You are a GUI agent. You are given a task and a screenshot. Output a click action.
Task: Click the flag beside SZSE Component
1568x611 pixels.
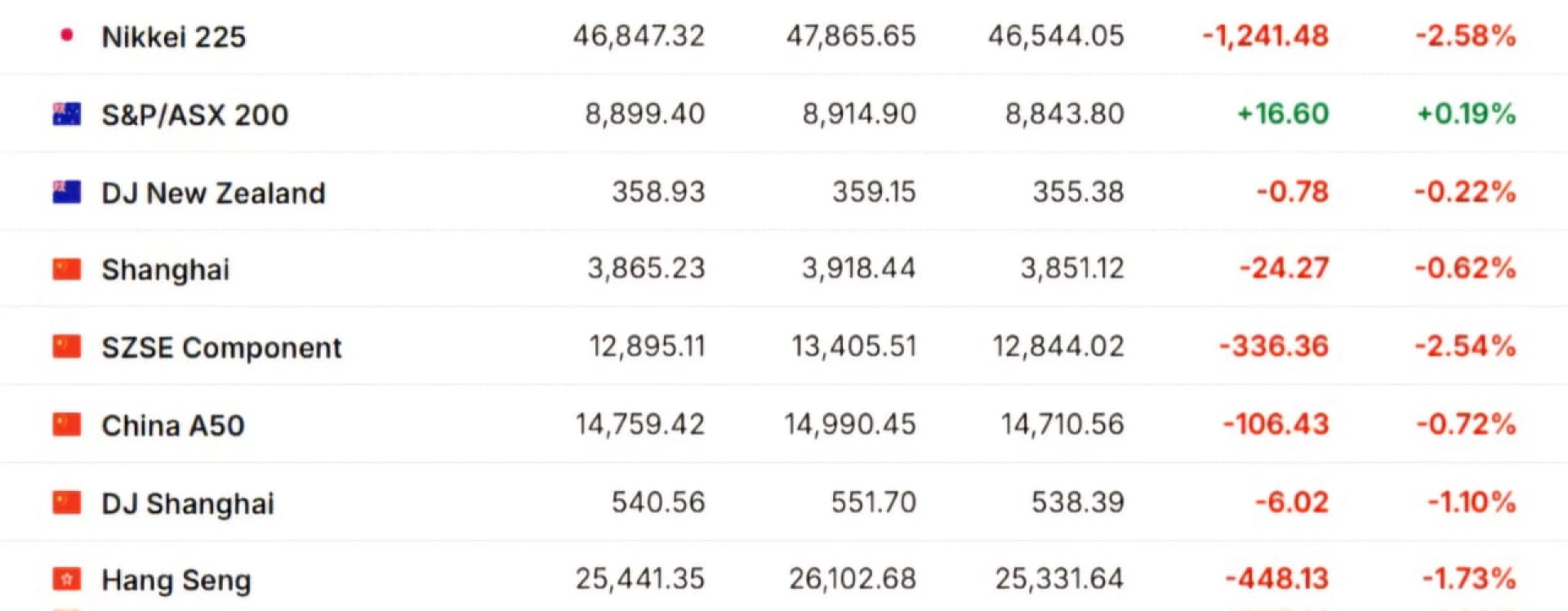(67, 346)
